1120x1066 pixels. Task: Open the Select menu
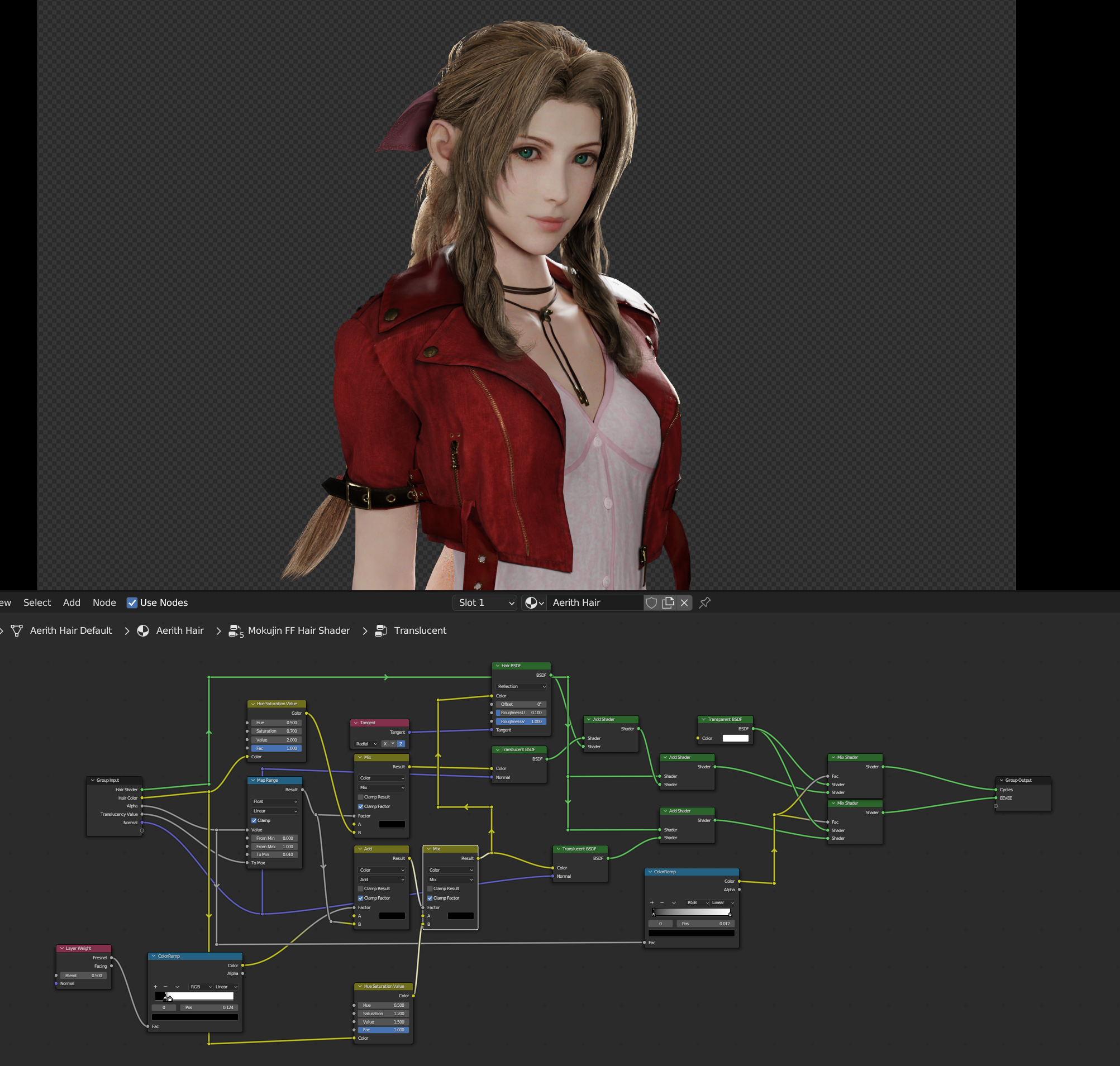pos(37,603)
